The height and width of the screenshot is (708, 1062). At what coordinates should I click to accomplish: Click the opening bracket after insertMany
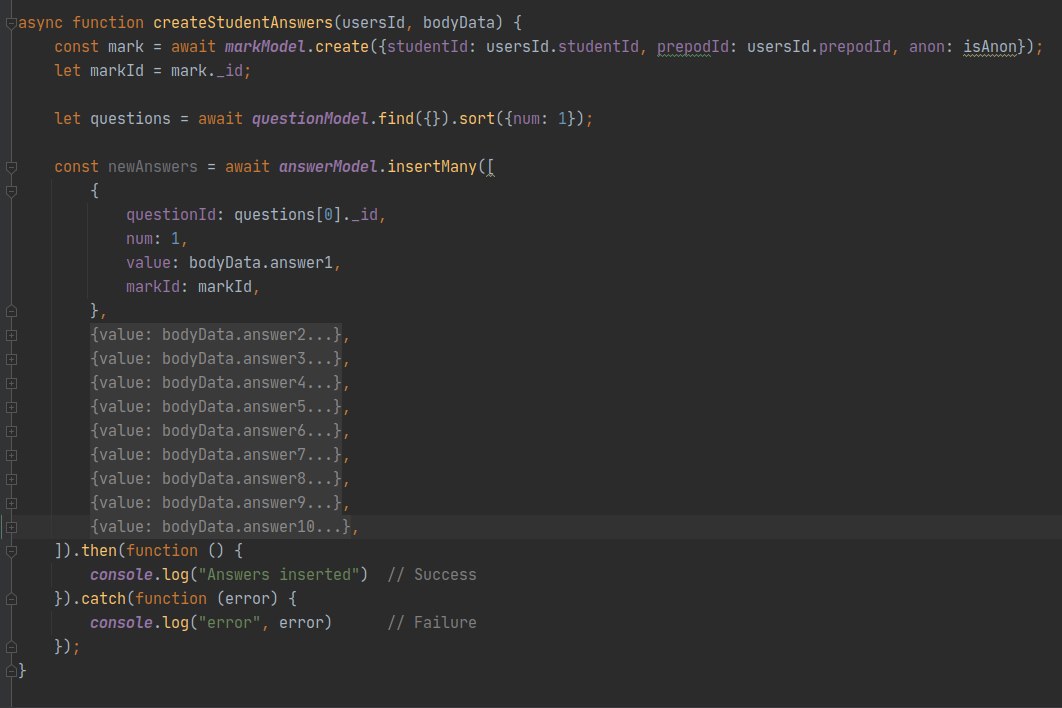[490, 167]
